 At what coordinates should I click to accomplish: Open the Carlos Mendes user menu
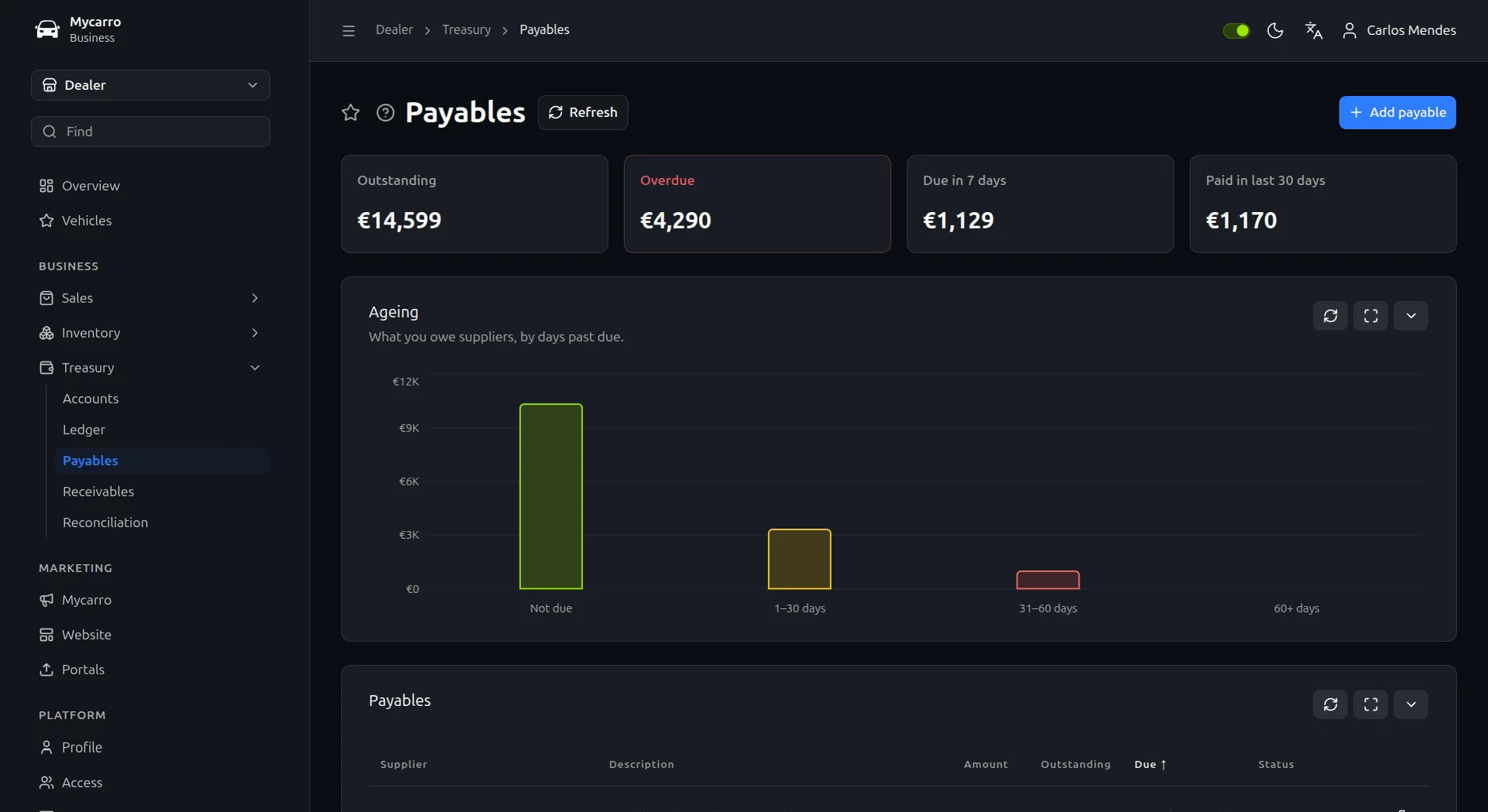[1399, 30]
